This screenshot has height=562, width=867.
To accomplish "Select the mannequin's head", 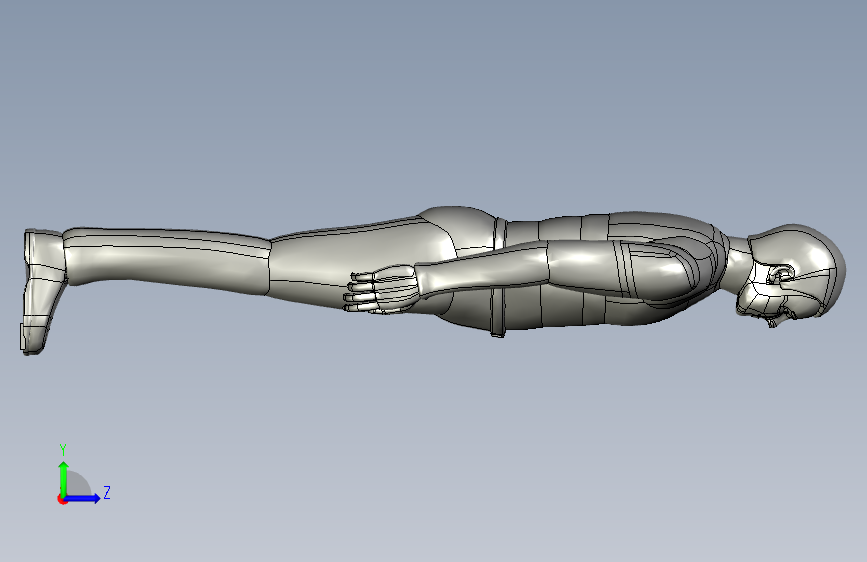I will point(790,274).
